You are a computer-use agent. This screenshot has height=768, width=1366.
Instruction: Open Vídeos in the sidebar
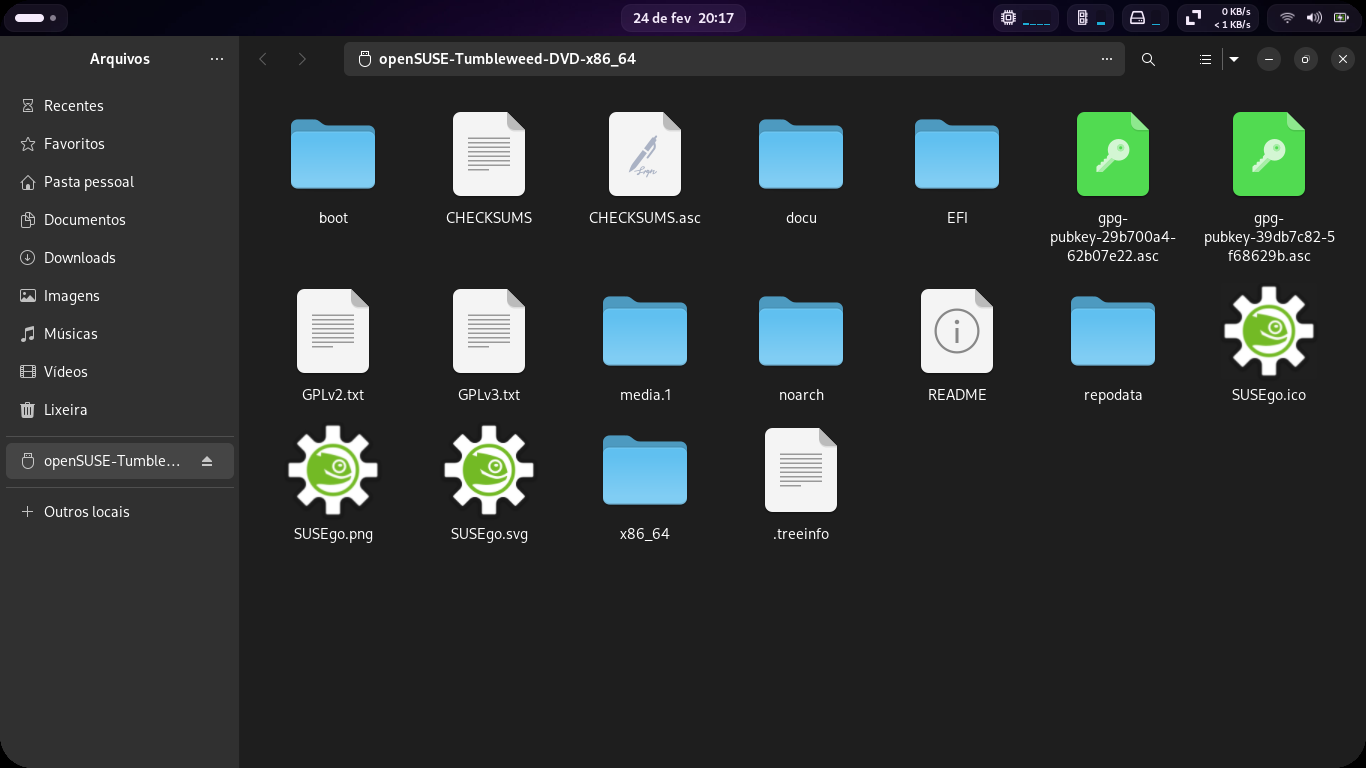(120, 372)
